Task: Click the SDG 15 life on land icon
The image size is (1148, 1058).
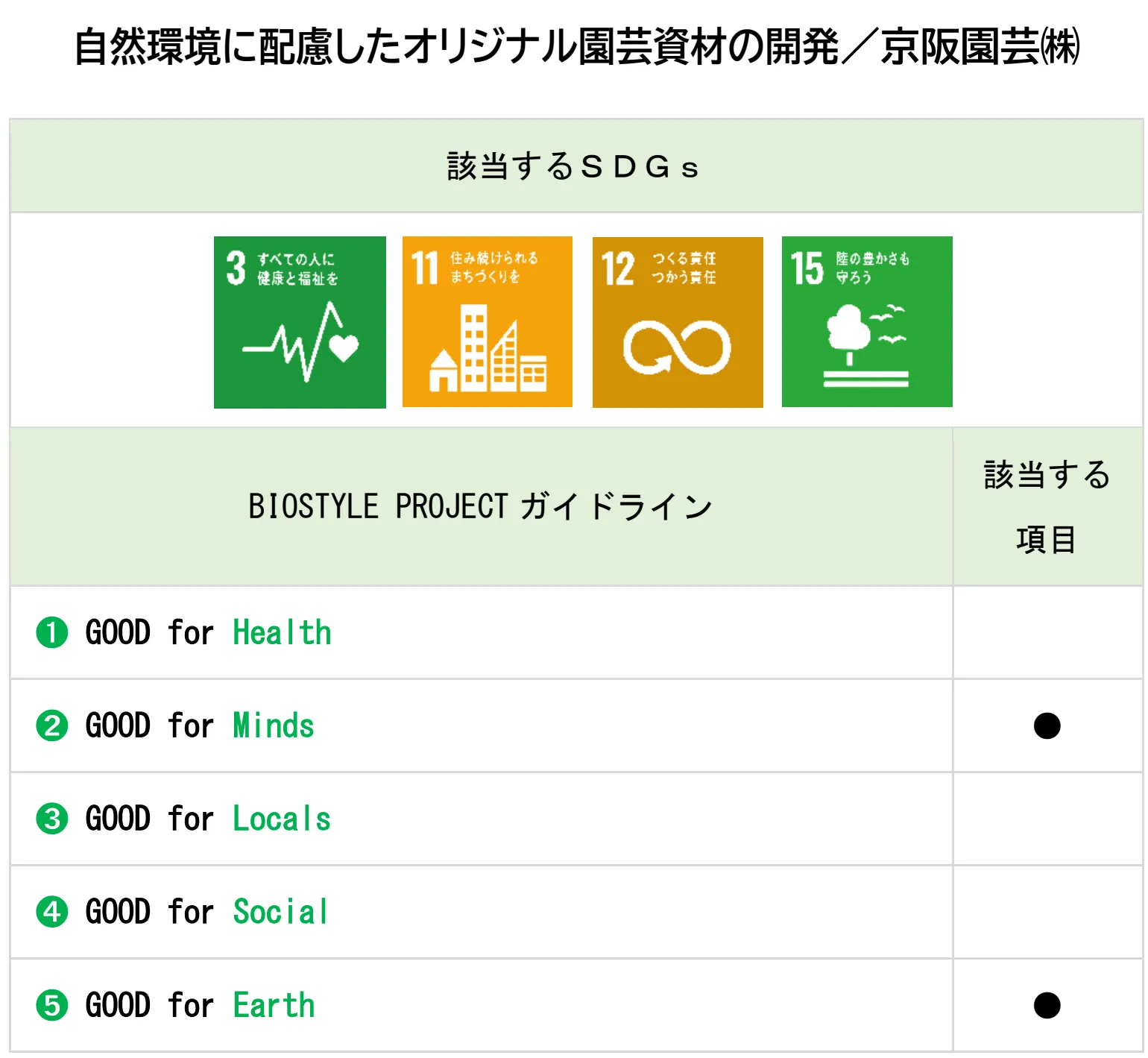Action: tap(867, 322)
